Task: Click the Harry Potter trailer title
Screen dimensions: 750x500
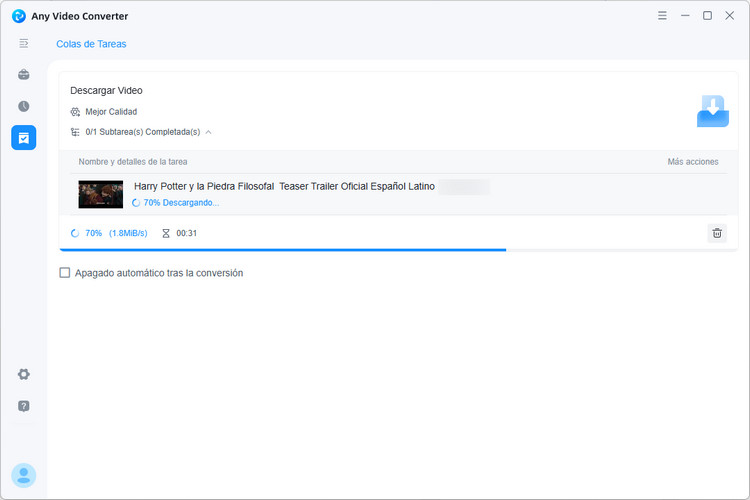Action: (x=284, y=187)
